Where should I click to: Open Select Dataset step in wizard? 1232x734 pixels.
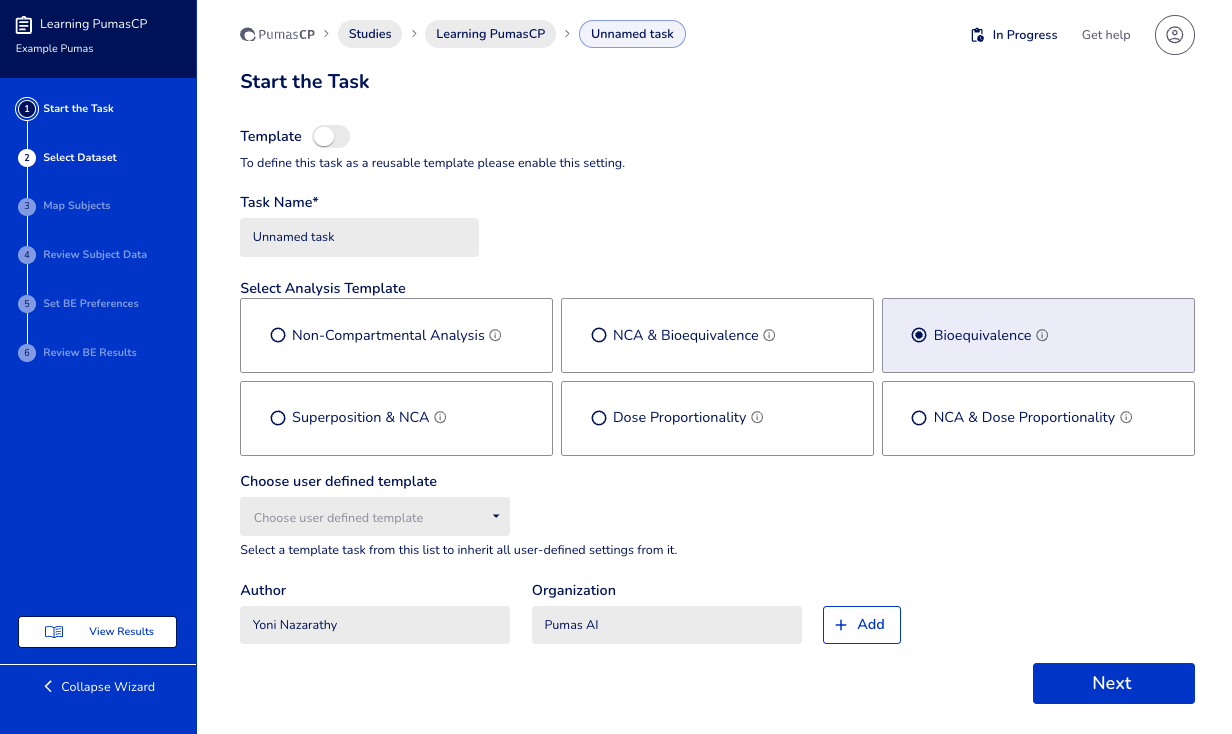point(79,158)
